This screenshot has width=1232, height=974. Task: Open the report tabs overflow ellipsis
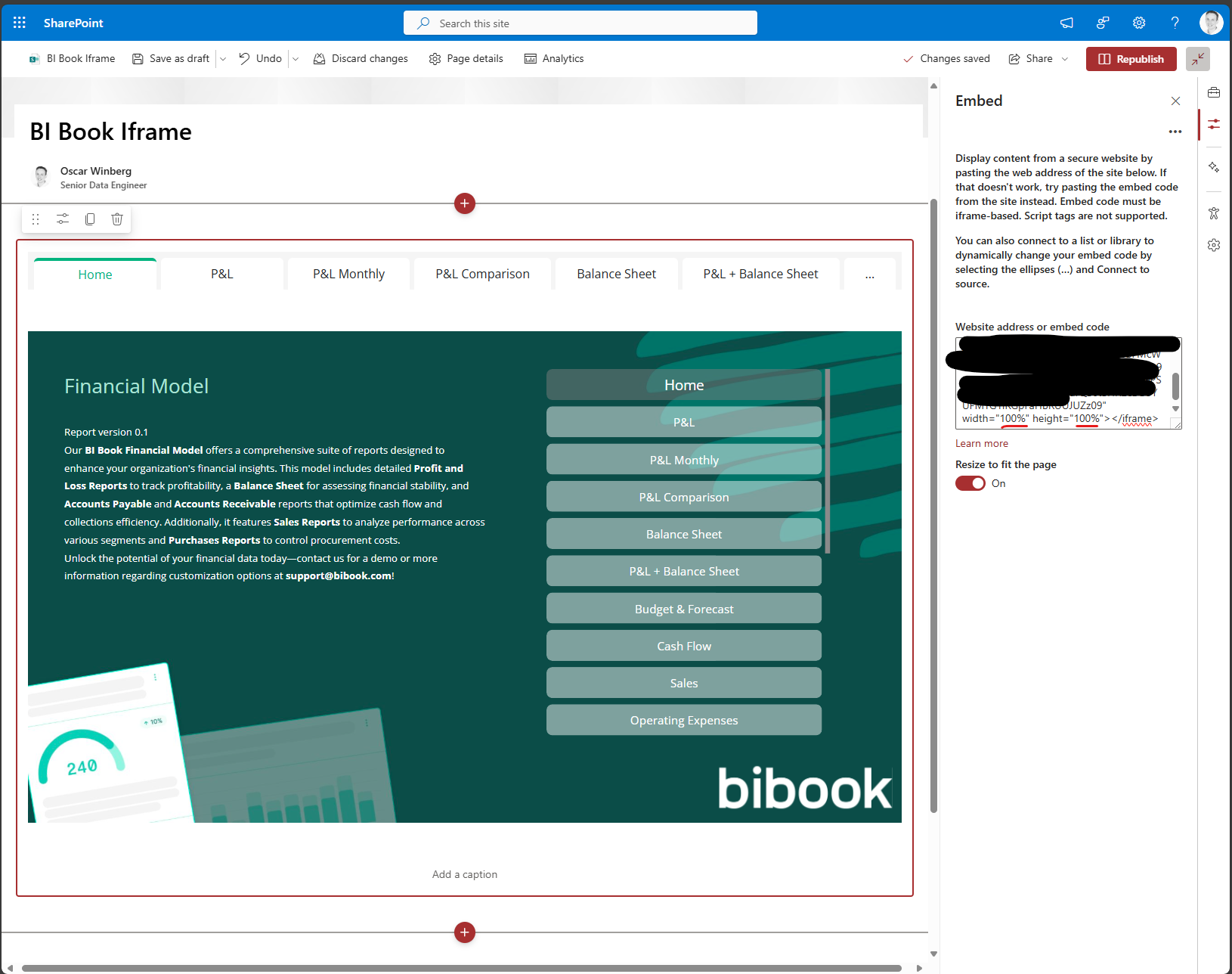pos(870,275)
